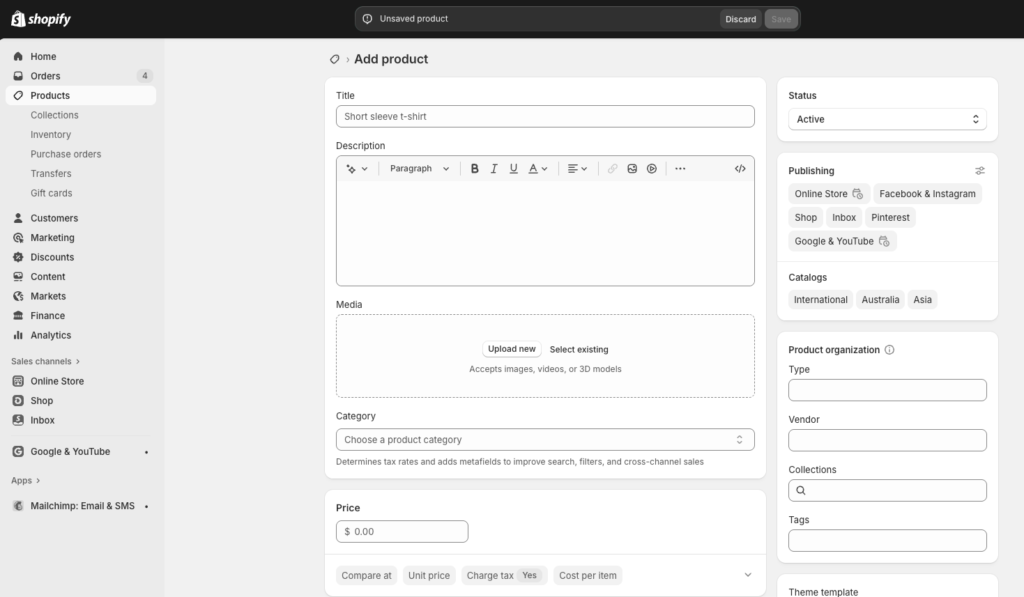Expand the text alignment dropdown
This screenshot has height=597, width=1024.
pos(575,168)
